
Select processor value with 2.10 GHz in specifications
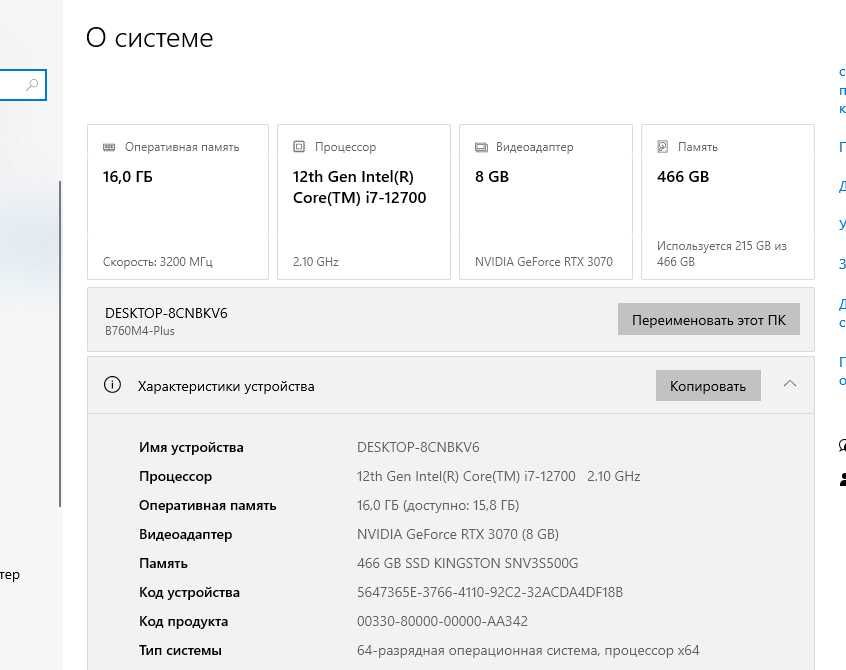[x=499, y=476]
